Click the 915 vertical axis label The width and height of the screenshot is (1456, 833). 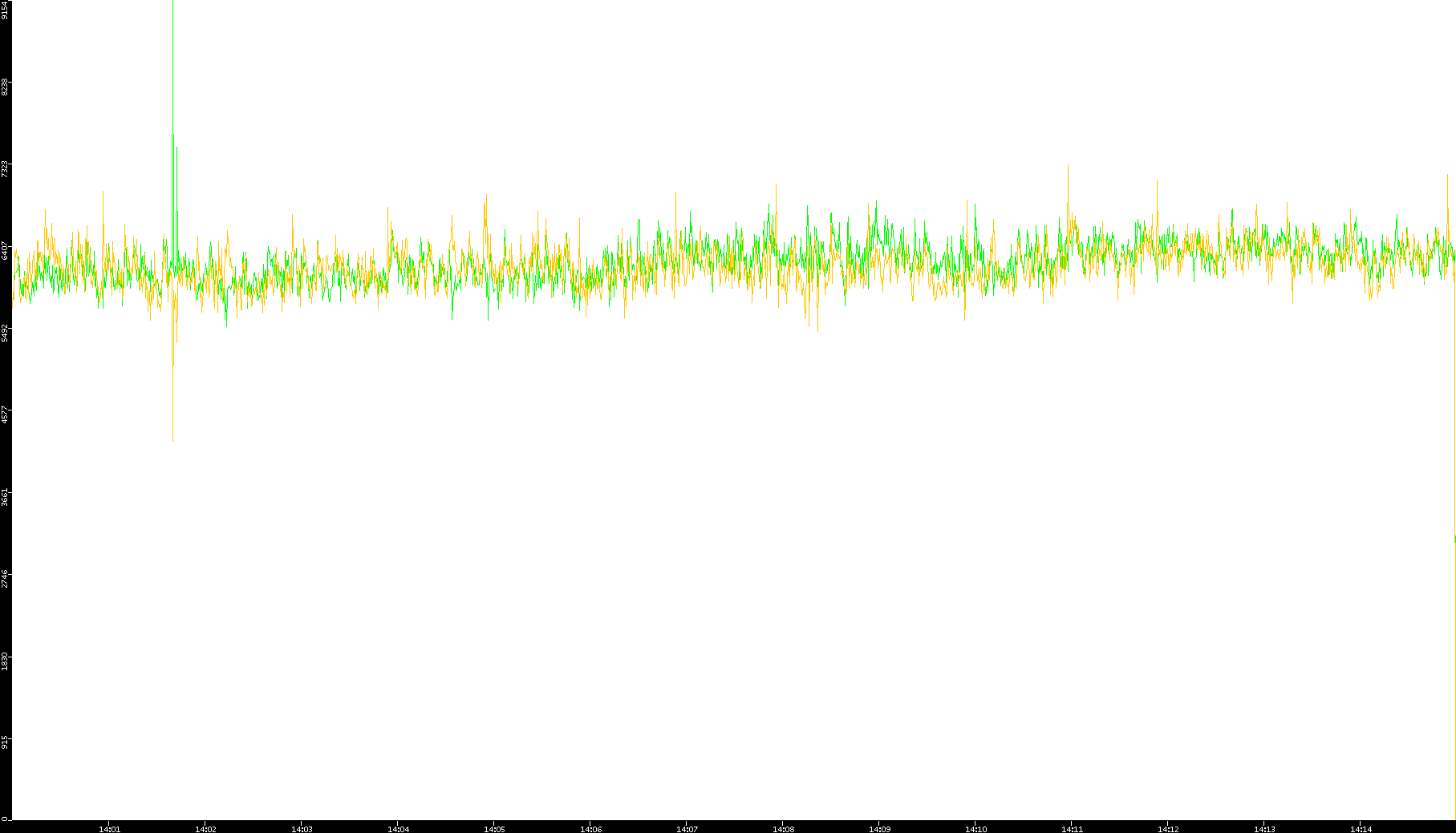coord(5,742)
